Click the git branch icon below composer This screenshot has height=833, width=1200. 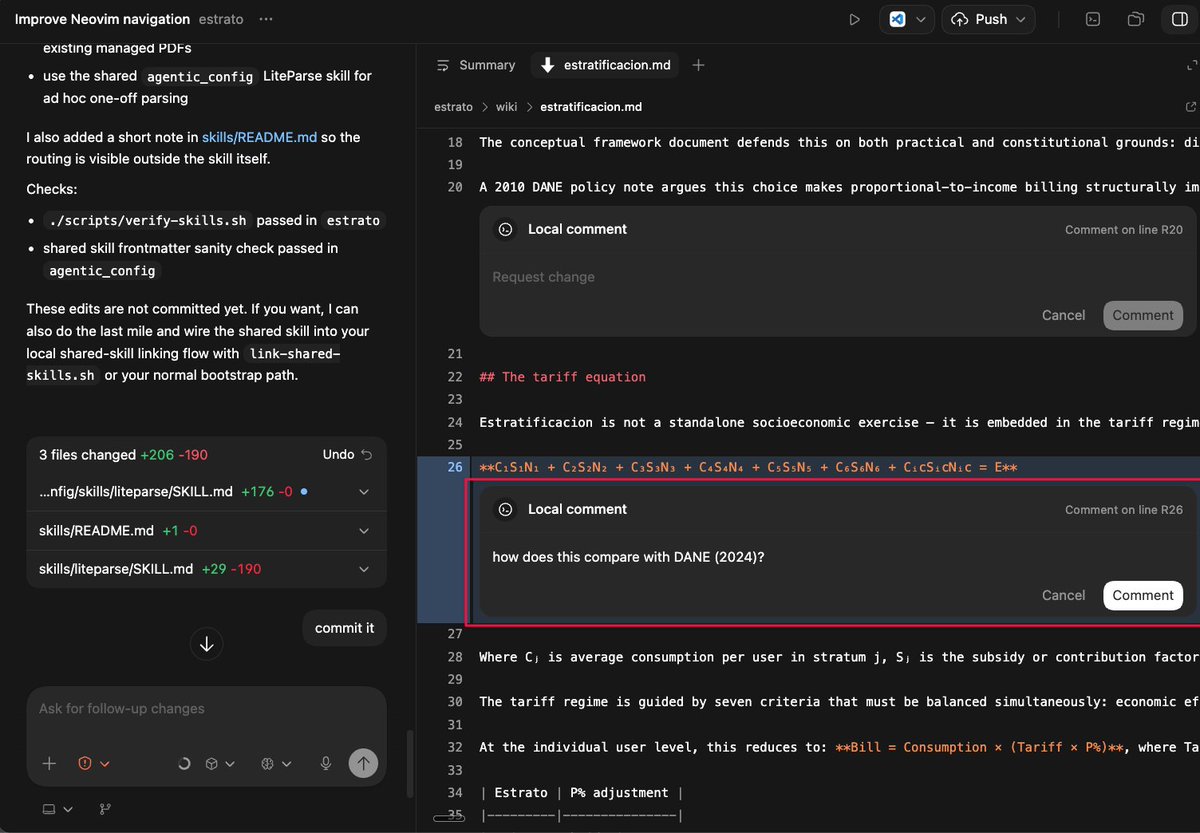pos(105,809)
